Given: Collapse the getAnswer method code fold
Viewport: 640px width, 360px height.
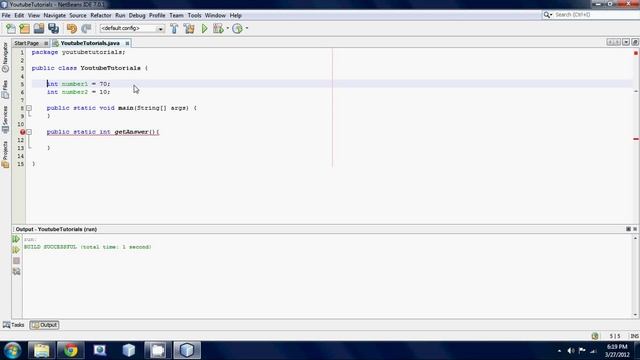Looking at the screenshot, I should pos(29,132).
